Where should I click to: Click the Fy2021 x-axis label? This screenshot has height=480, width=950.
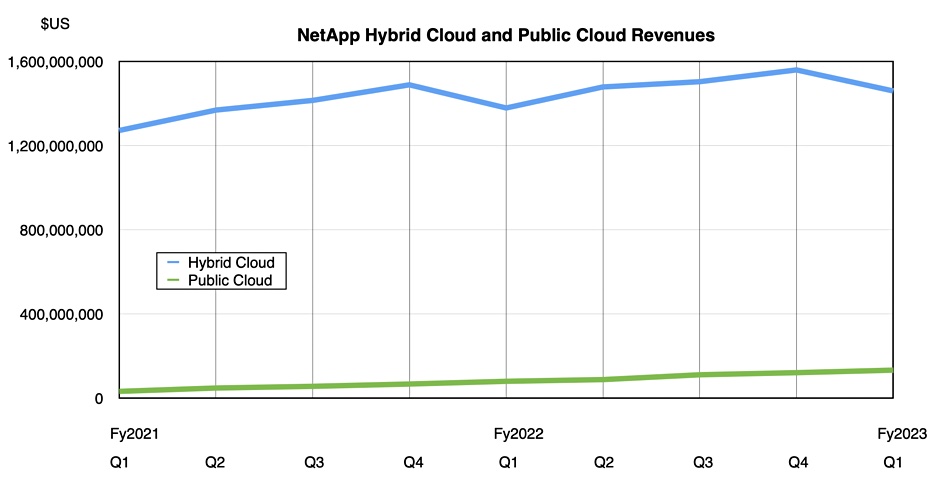135,434
